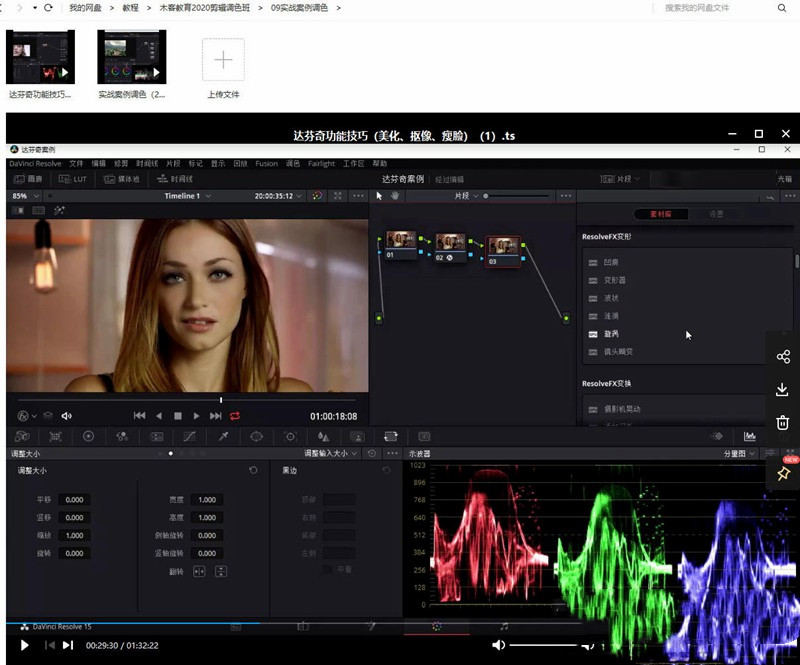Toggle the LUT panel button
Viewport: 800px width, 665px height.
point(73,179)
